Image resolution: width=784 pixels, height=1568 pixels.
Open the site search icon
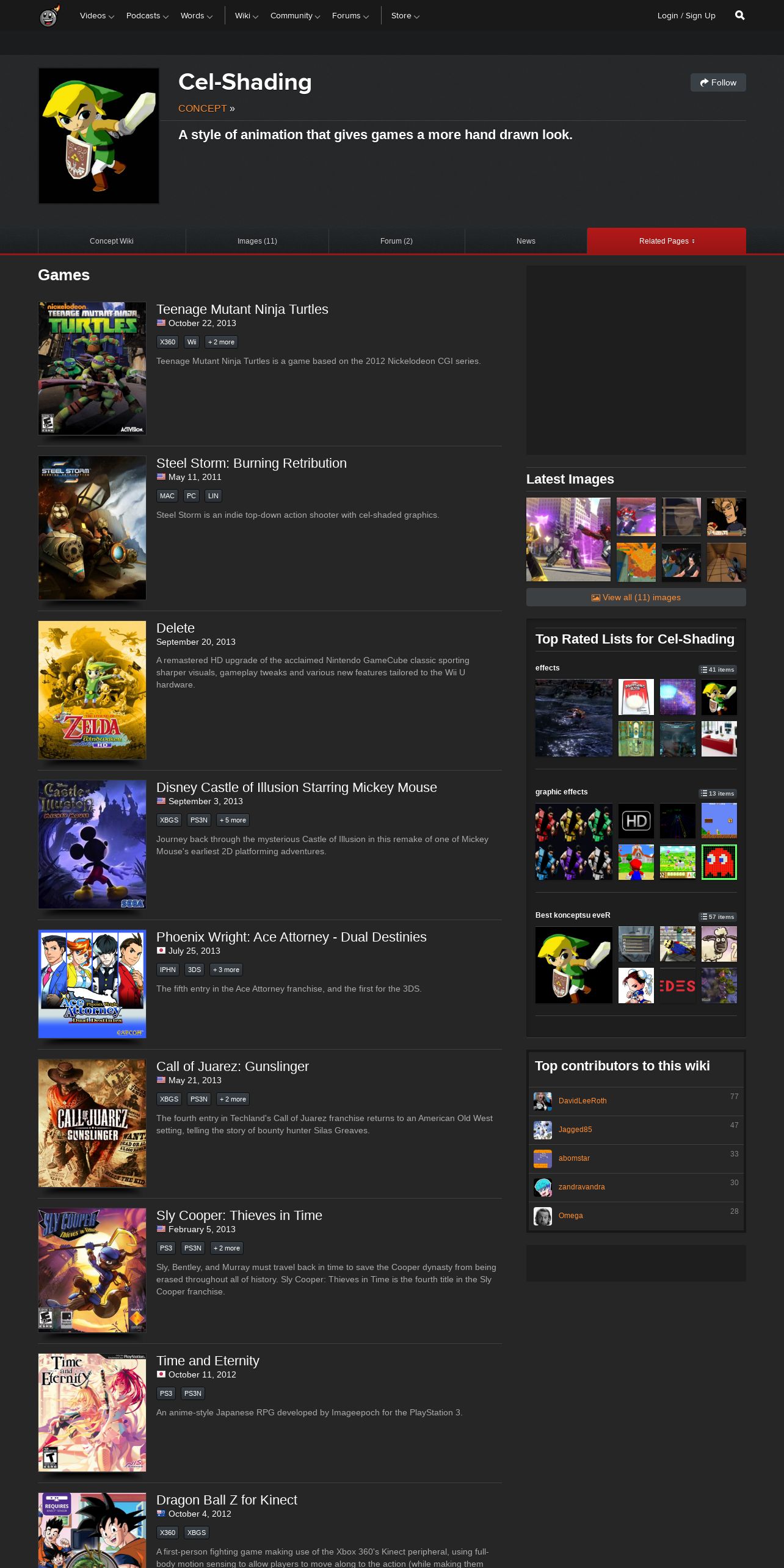click(739, 15)
